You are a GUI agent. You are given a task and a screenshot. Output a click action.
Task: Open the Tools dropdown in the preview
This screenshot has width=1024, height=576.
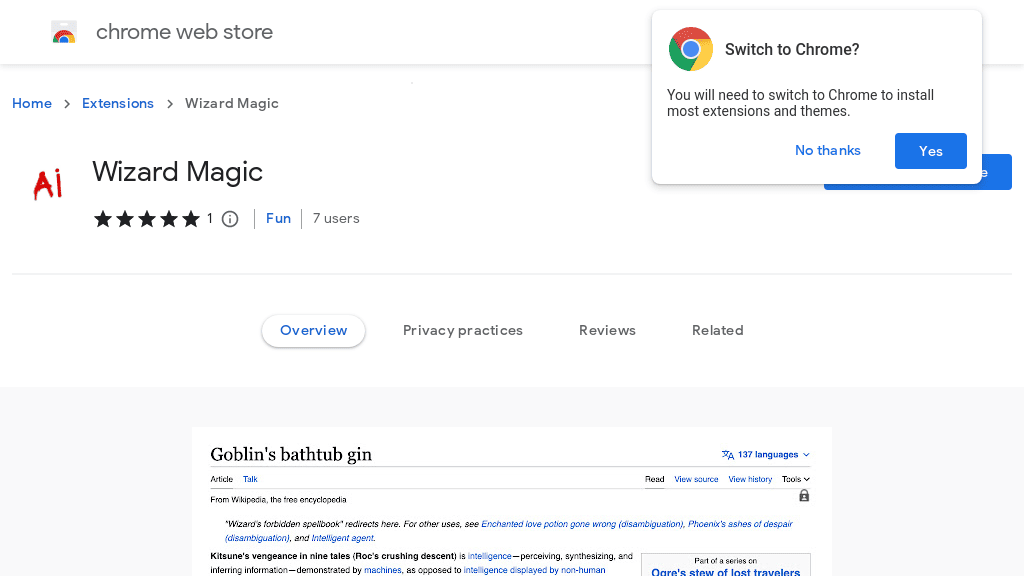(795, 479)
